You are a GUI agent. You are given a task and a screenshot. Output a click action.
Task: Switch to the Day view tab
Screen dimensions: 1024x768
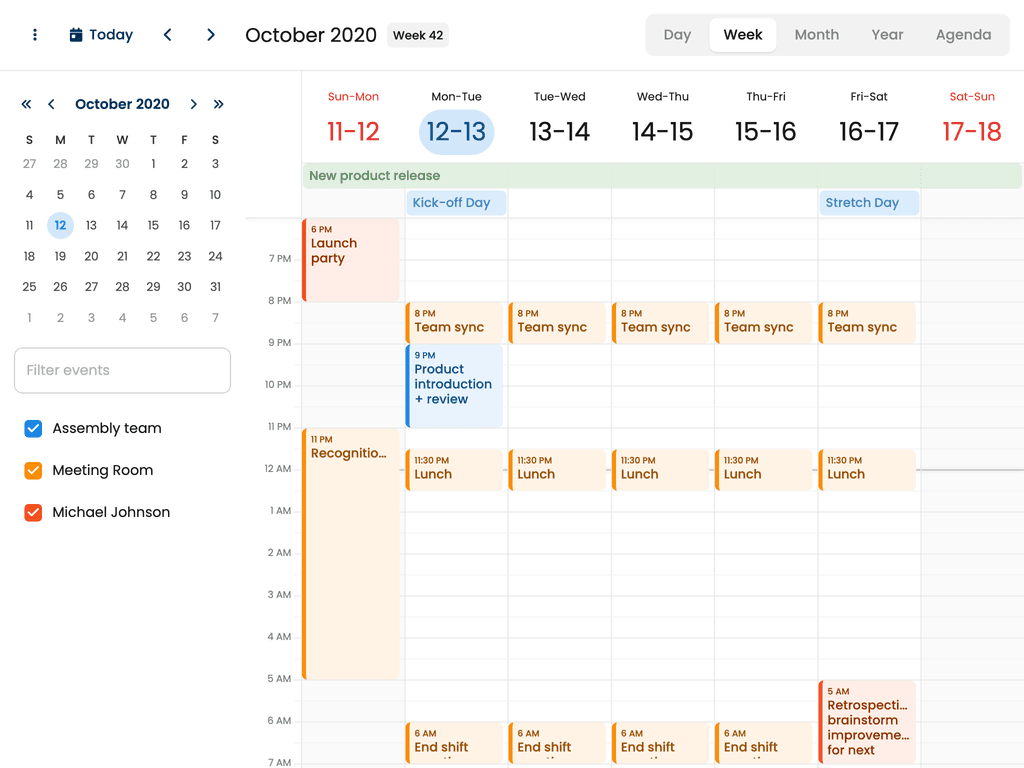pyautogui.click(x=677, y=35)
